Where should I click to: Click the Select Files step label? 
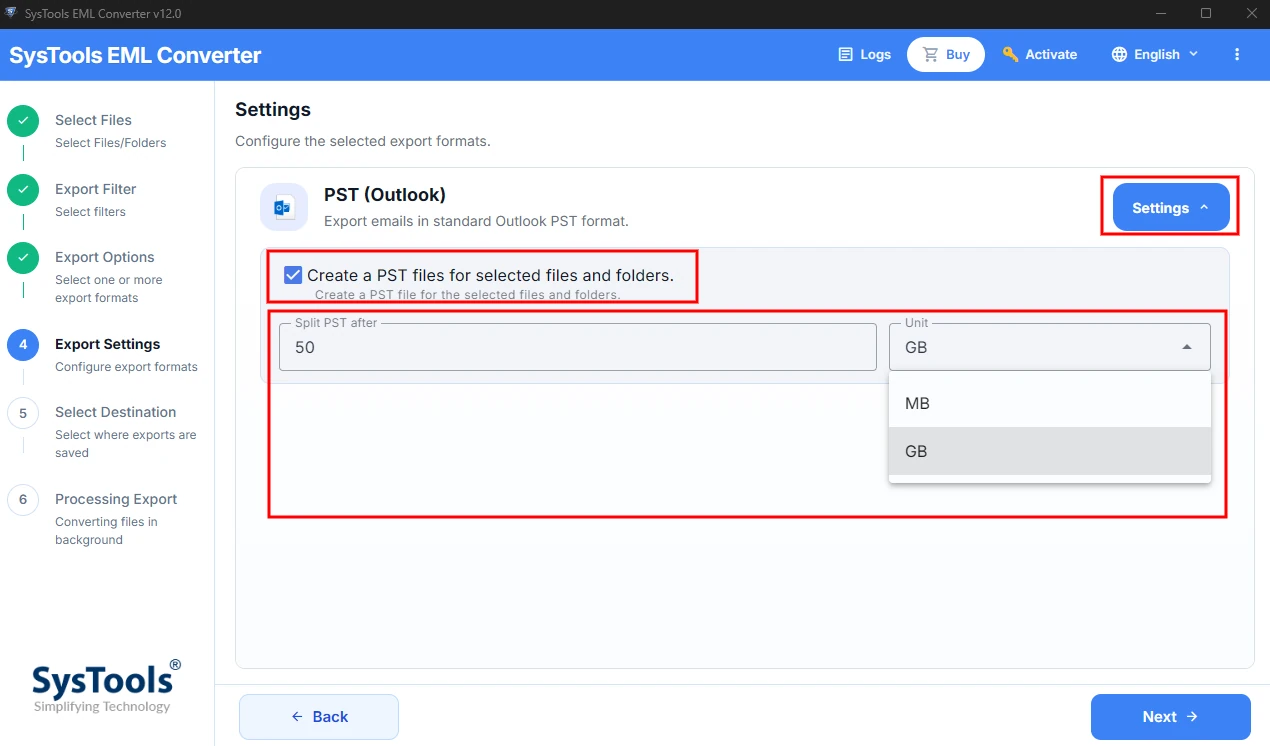[93, 120]
